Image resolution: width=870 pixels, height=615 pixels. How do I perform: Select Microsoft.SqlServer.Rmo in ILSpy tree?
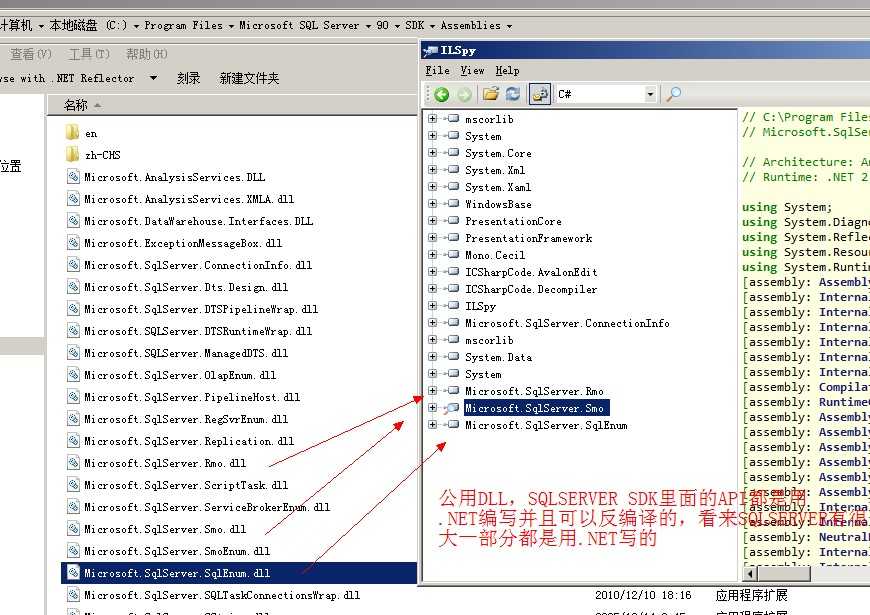click(534, 391)
